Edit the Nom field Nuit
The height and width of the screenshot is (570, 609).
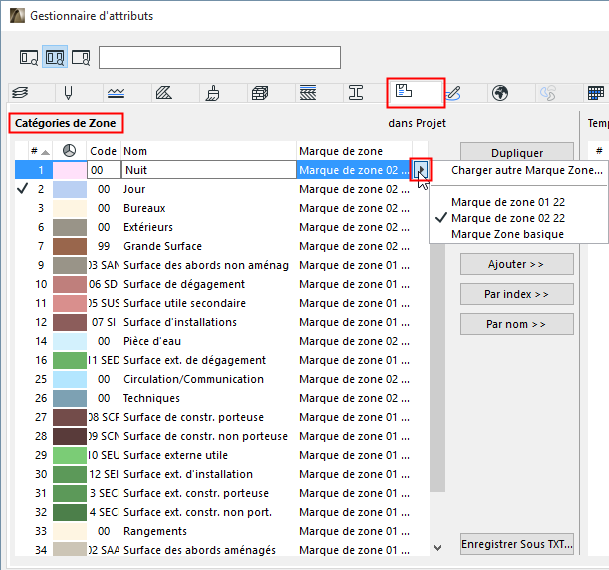coord(209,170)
